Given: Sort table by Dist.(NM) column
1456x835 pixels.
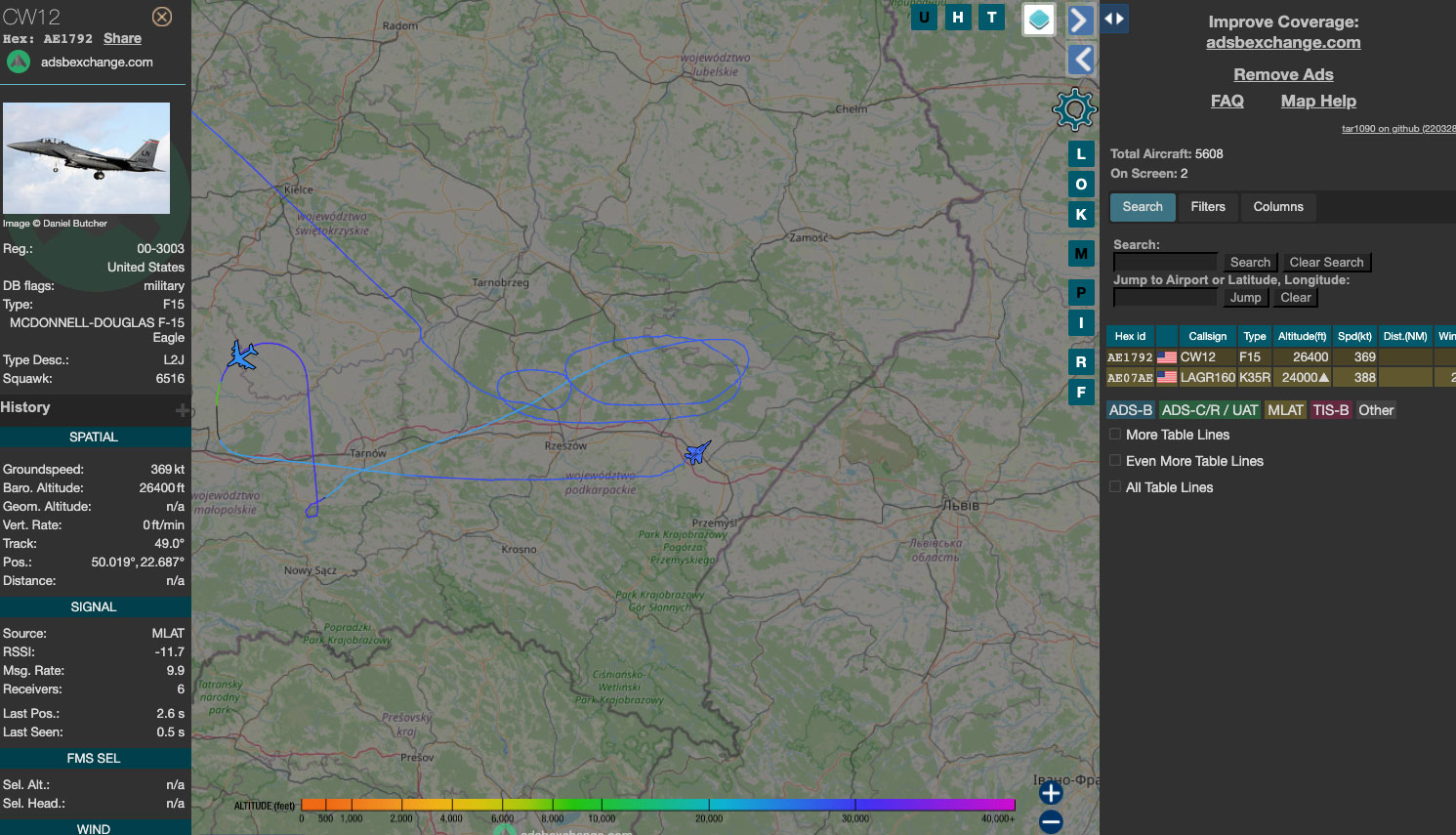Looking at the screenshot, I should [1405, 336].
